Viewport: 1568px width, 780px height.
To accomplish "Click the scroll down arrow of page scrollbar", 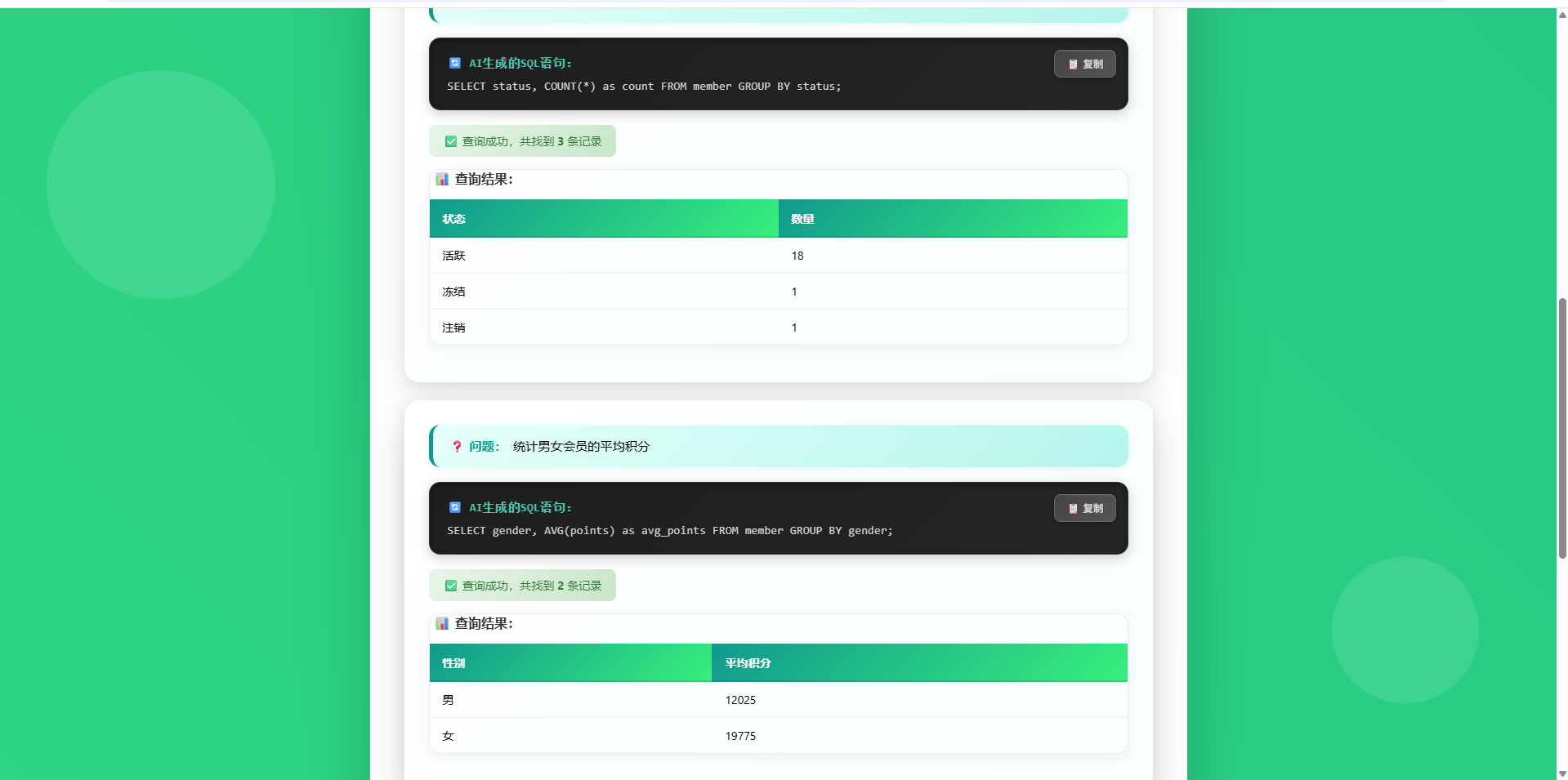I will 1562,773.
